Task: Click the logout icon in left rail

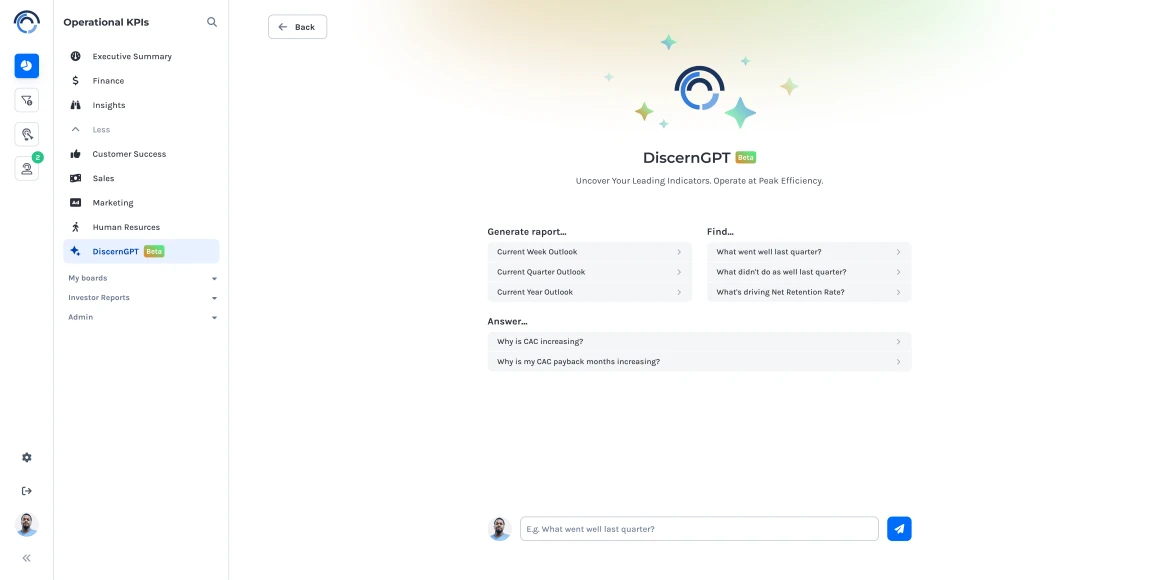Action: [27, 490]
